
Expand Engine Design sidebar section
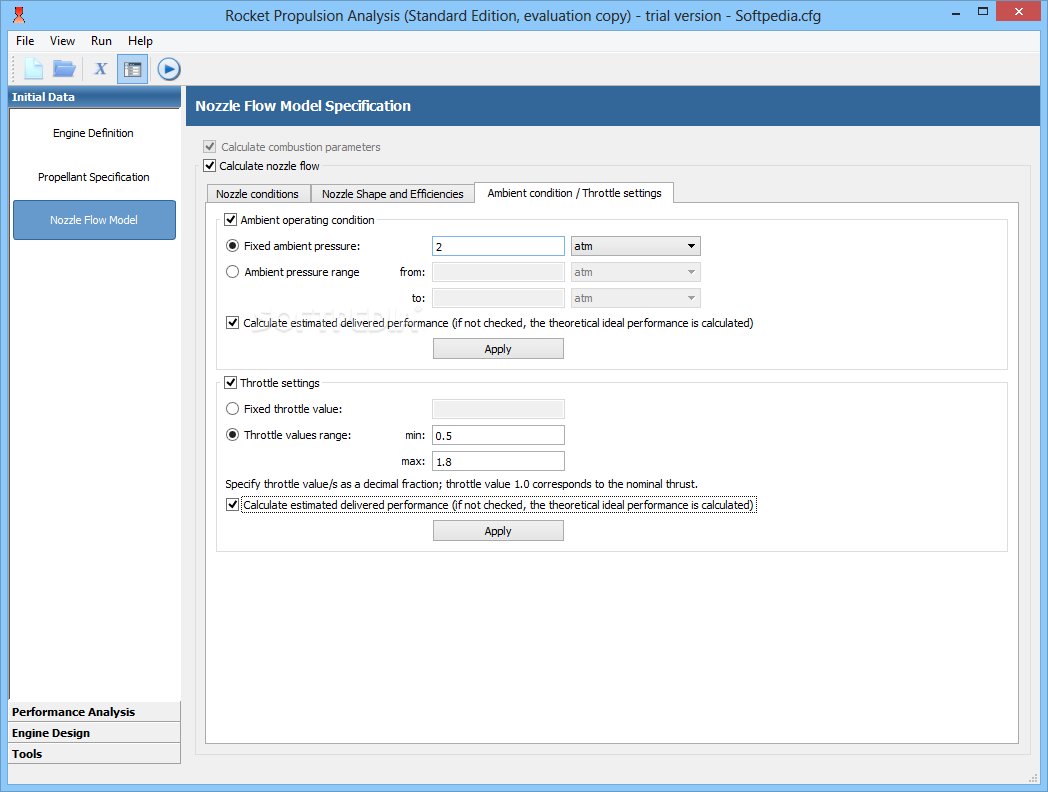pos(94,733)
